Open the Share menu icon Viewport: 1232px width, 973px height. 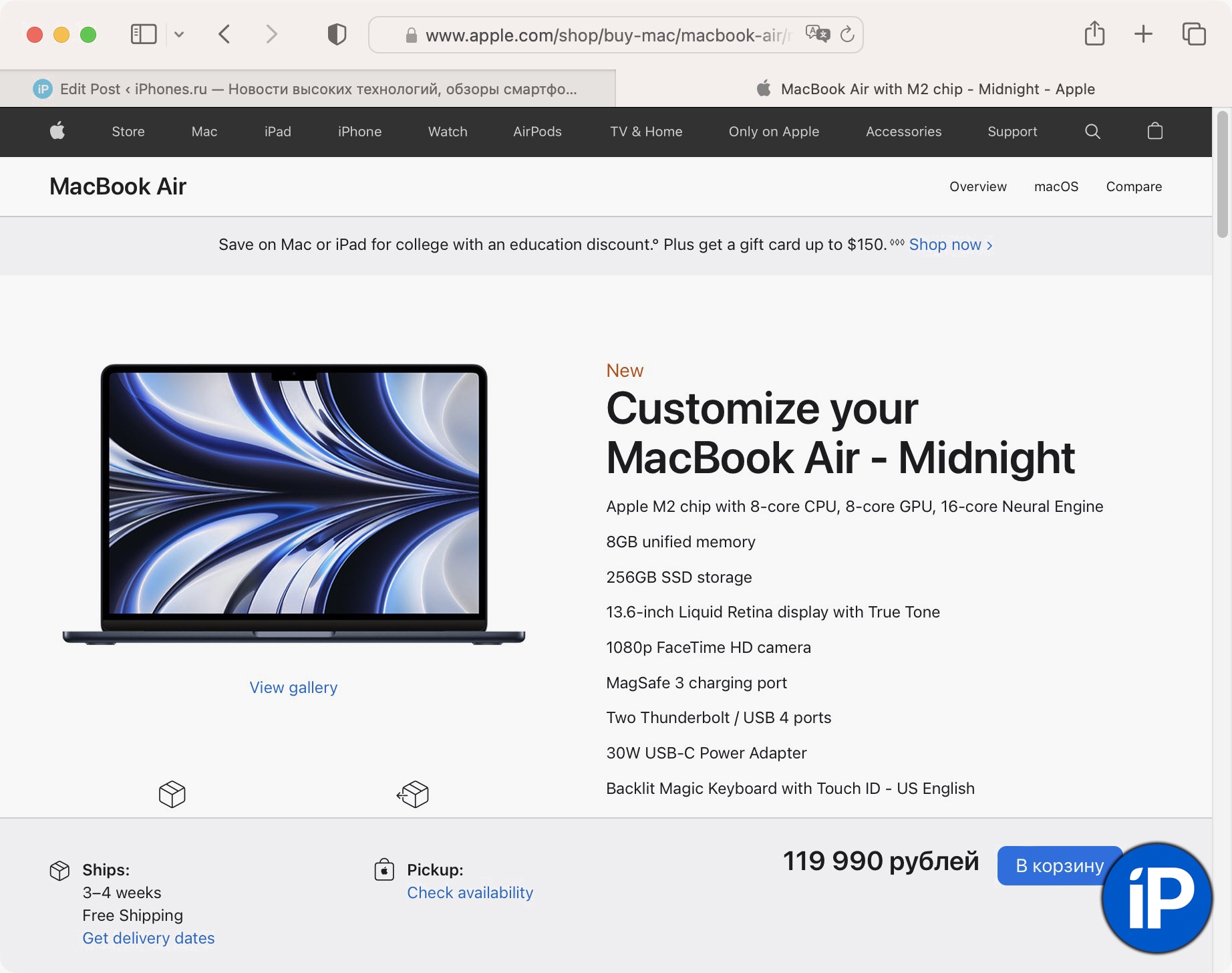(1094, 33)
